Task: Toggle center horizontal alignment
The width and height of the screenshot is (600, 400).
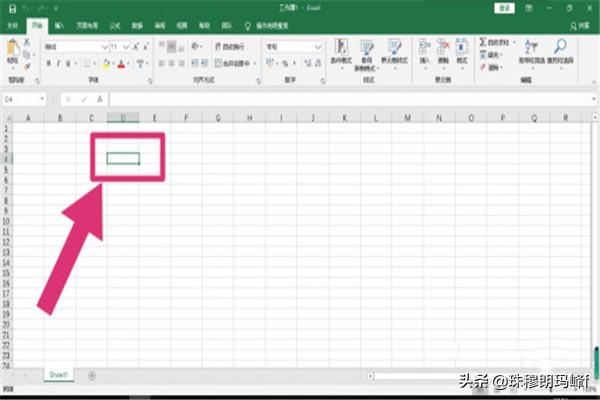Action: pyautogui.click(x=172, y=63)
